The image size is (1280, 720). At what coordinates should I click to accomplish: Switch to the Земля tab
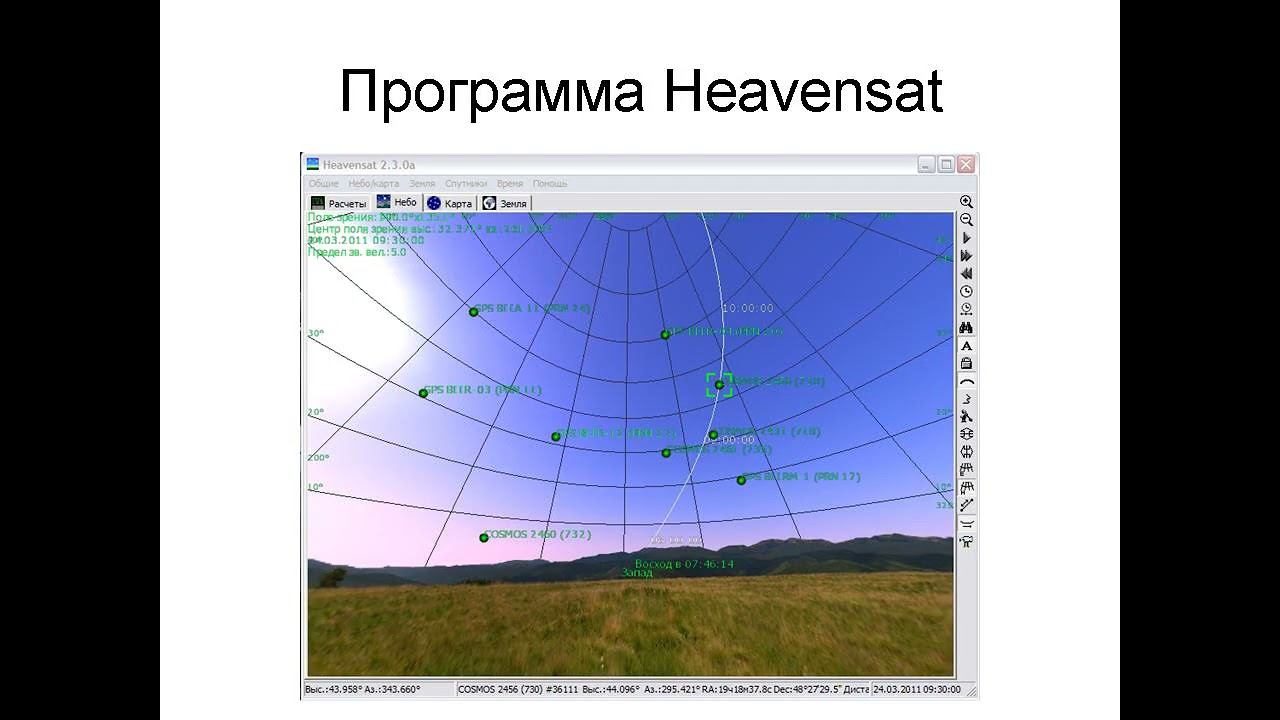coord(505,203)
